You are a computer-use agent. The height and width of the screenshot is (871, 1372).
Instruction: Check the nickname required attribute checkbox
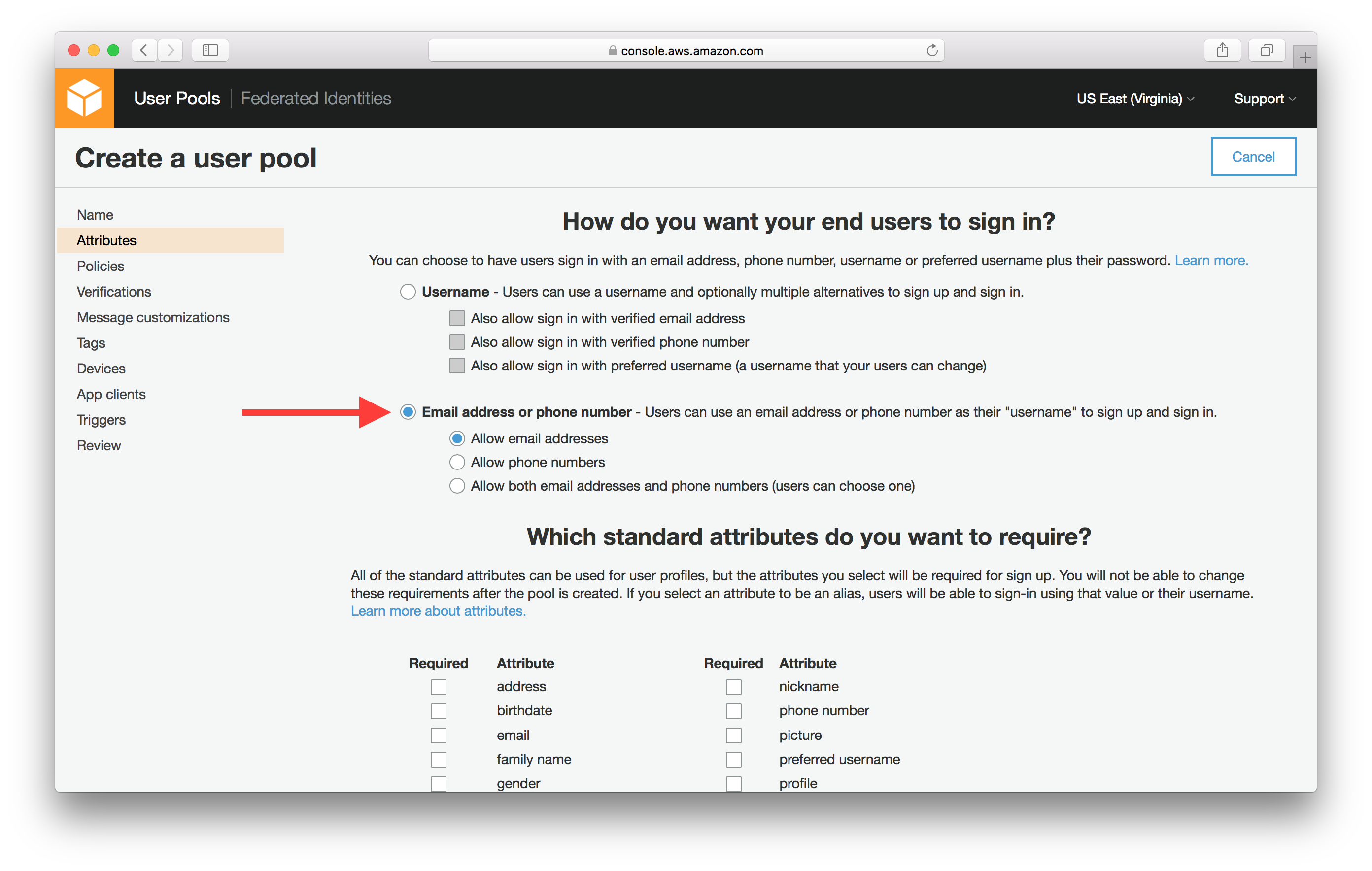(733, 686)
